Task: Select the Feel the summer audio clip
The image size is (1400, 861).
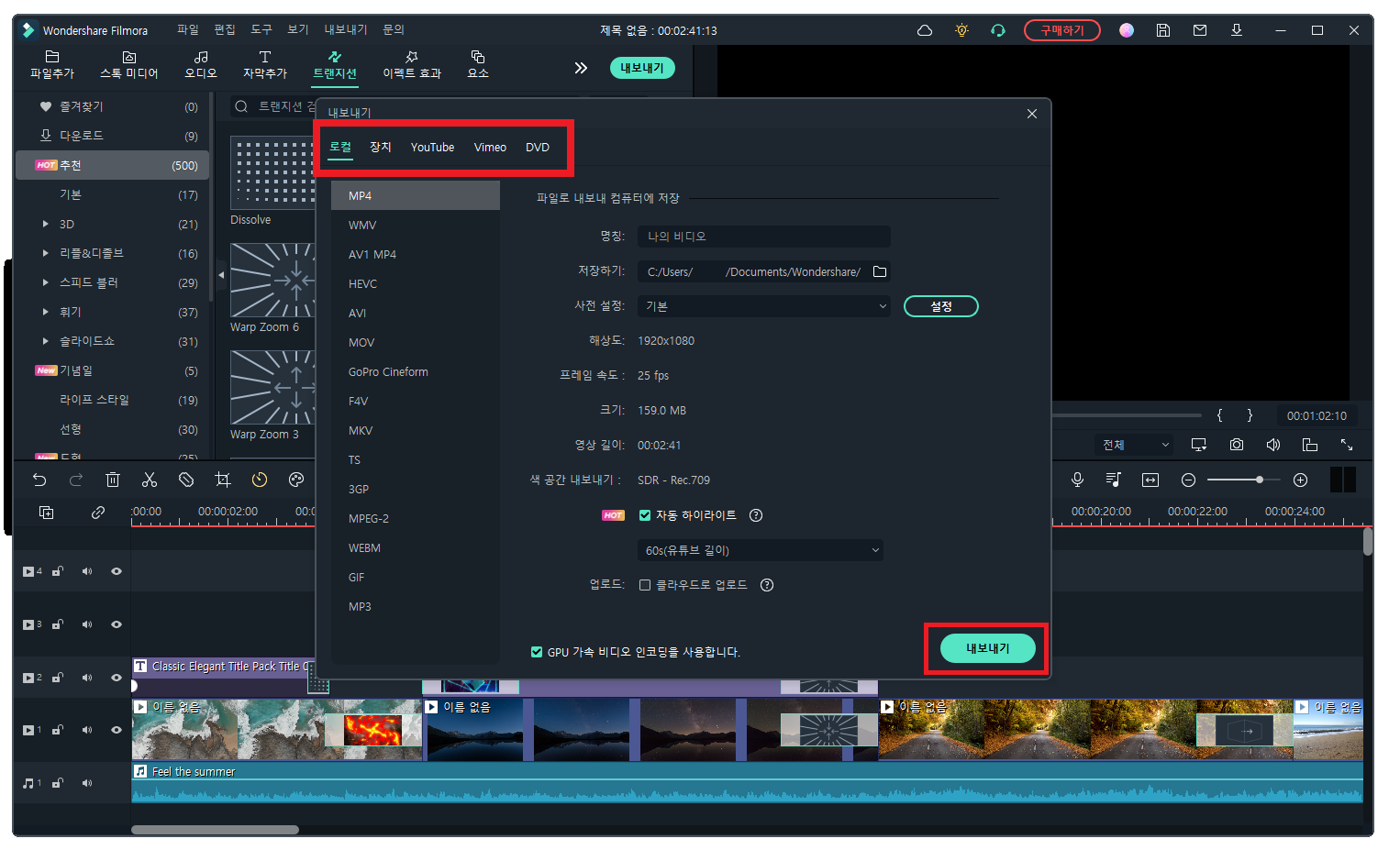Action: [748, 783]
